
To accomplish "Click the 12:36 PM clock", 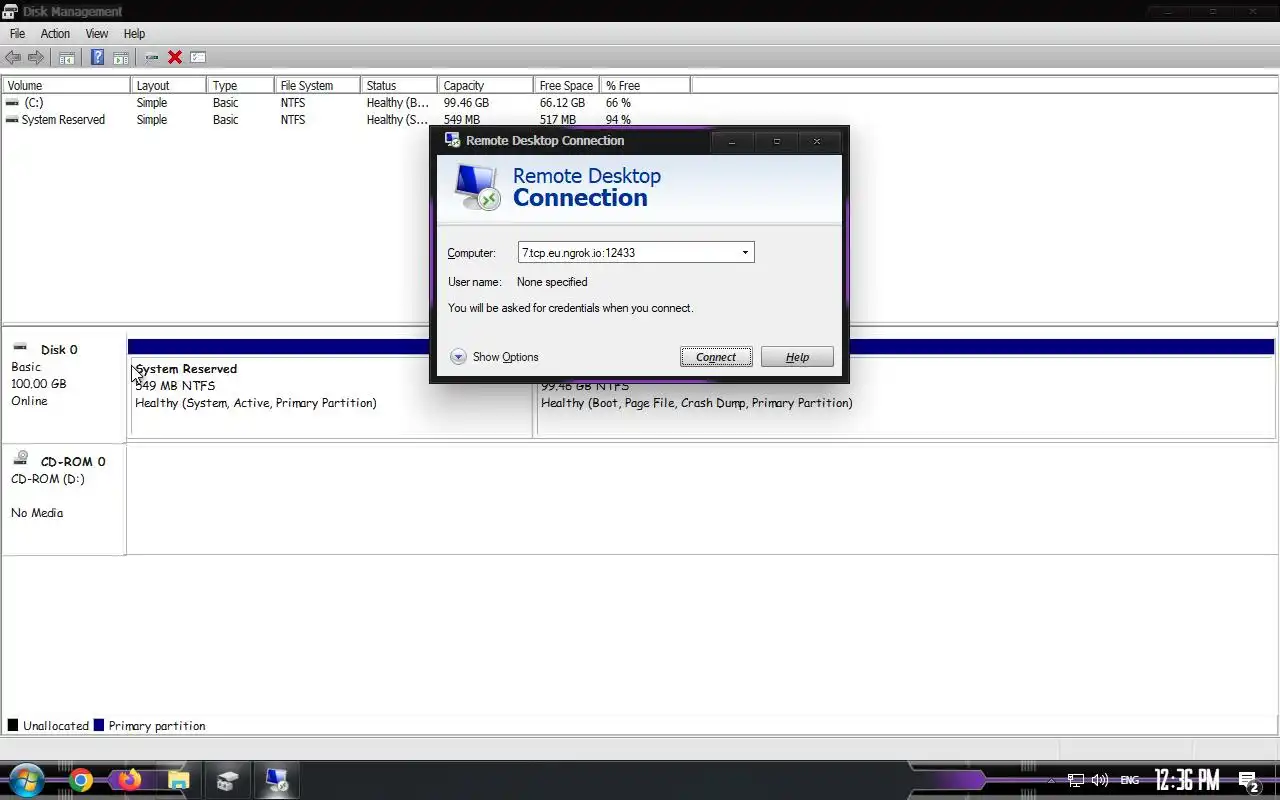I will point(1187,780).
